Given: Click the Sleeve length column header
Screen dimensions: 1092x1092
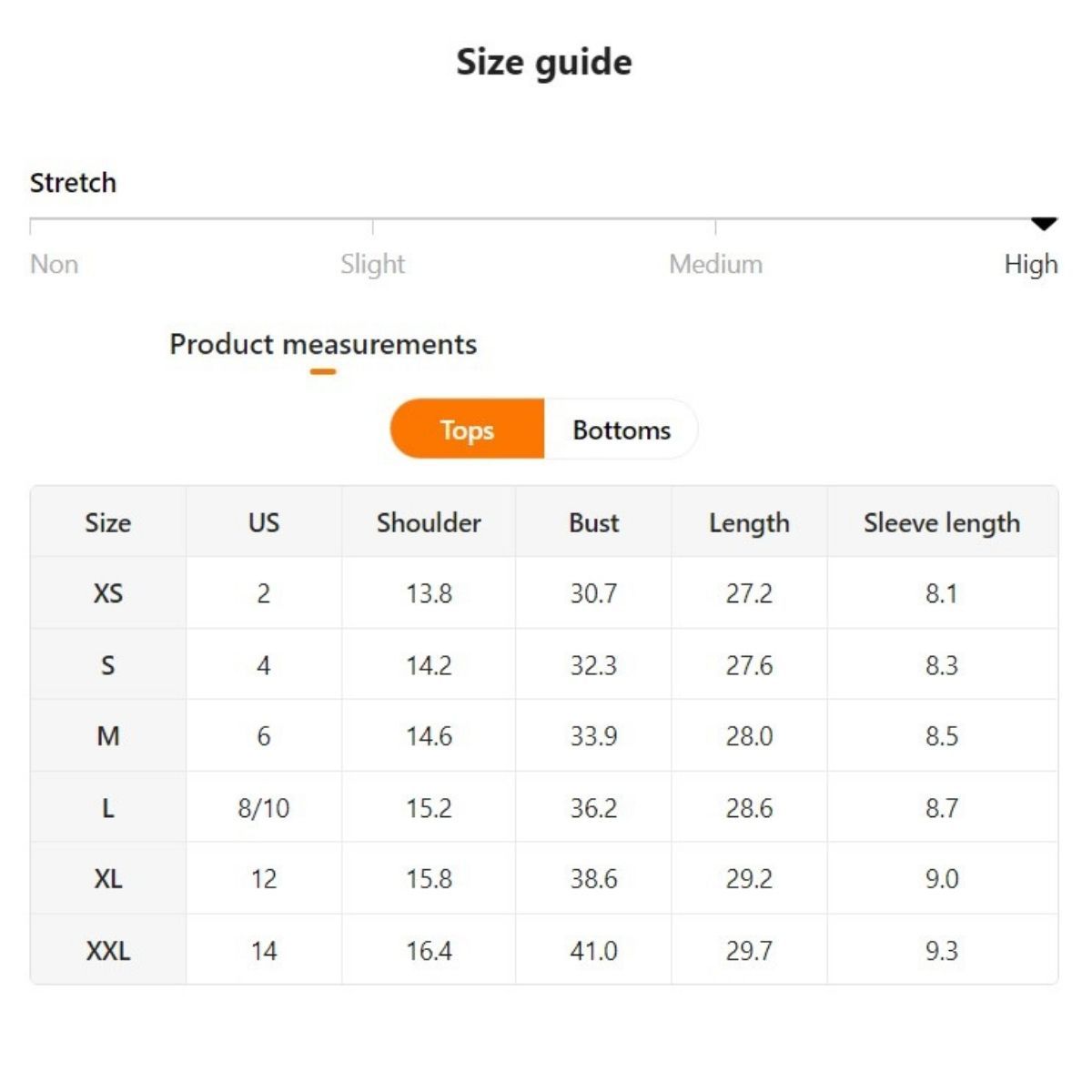Looking at the screenshot, I should coord(942,522).
